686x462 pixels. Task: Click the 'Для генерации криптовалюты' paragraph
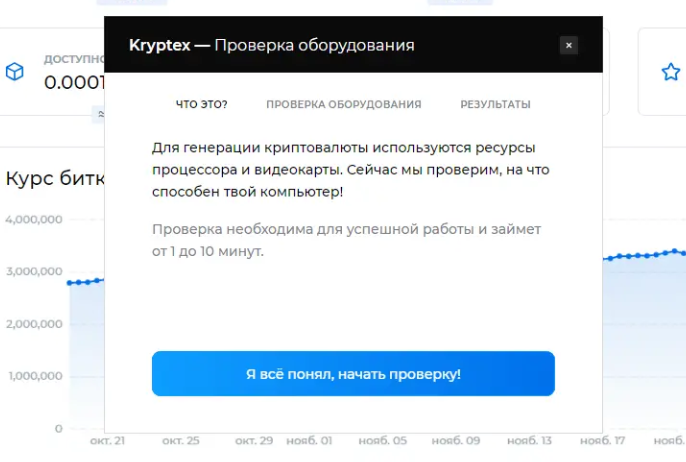(350, 170)
